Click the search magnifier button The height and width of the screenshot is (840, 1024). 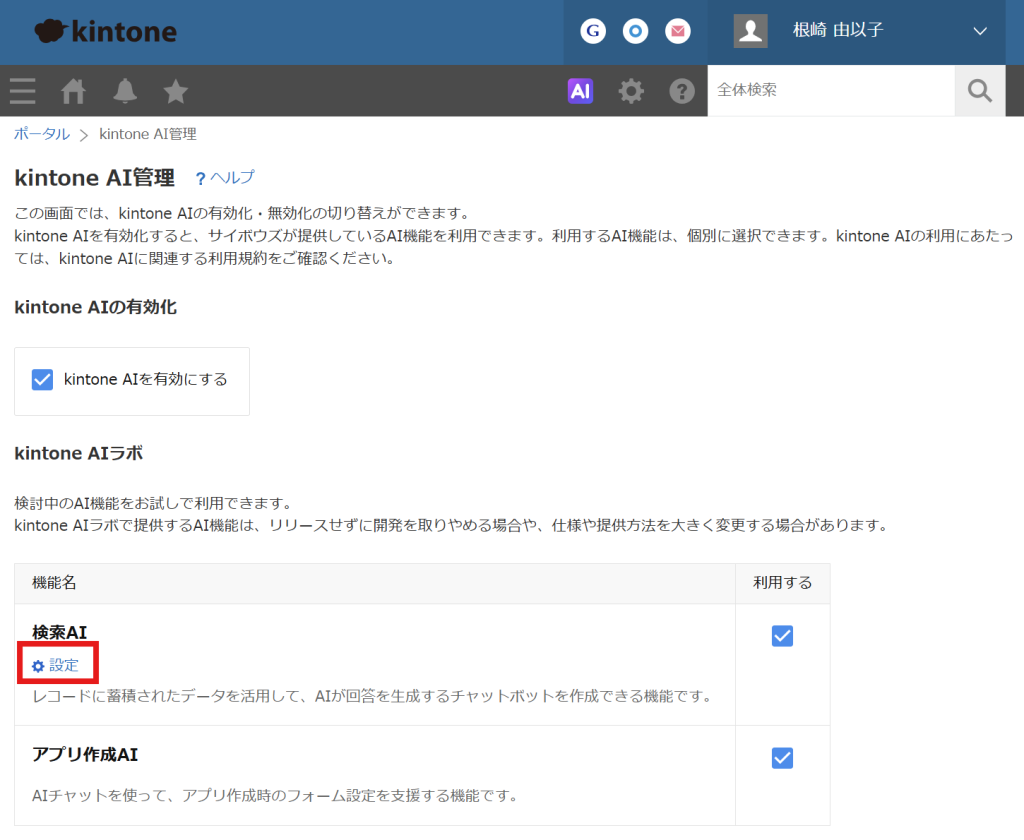(x=980, y=90)
